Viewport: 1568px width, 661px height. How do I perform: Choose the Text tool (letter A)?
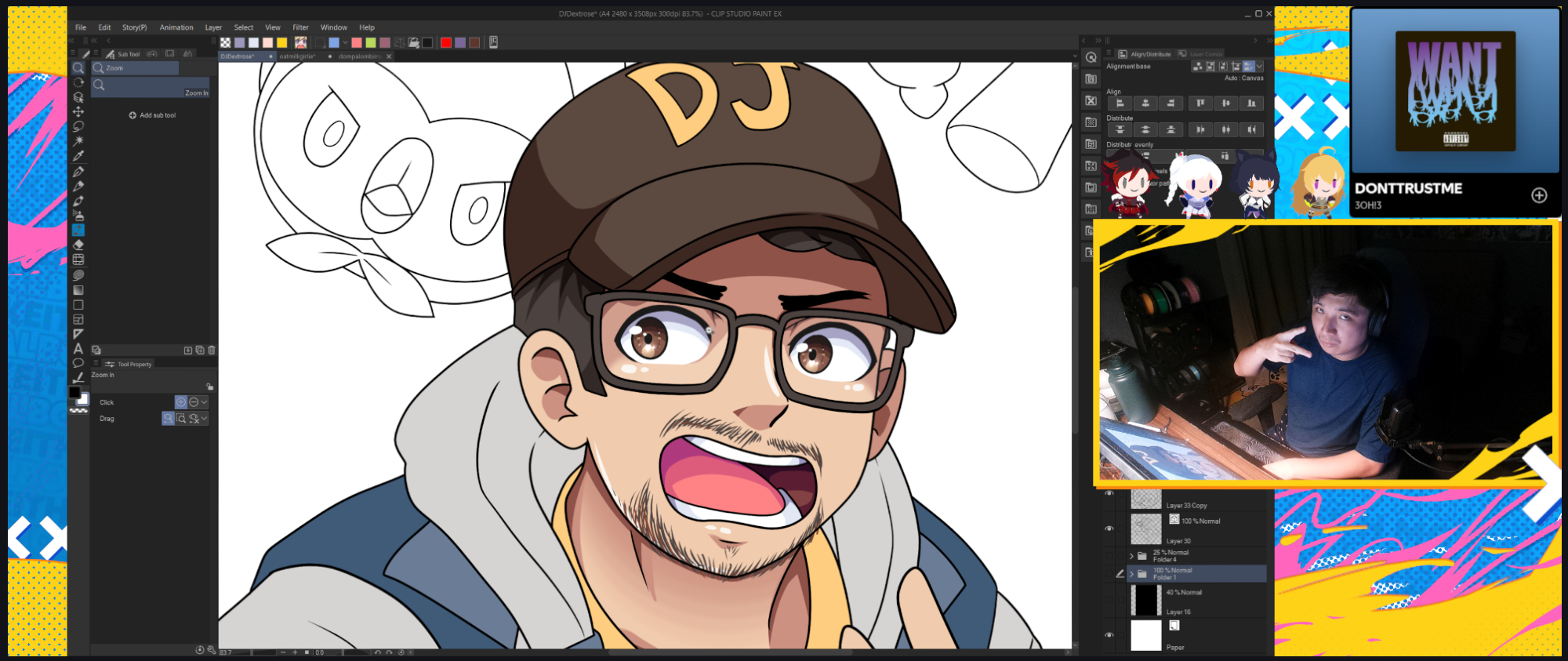click(x=78, y=348)
